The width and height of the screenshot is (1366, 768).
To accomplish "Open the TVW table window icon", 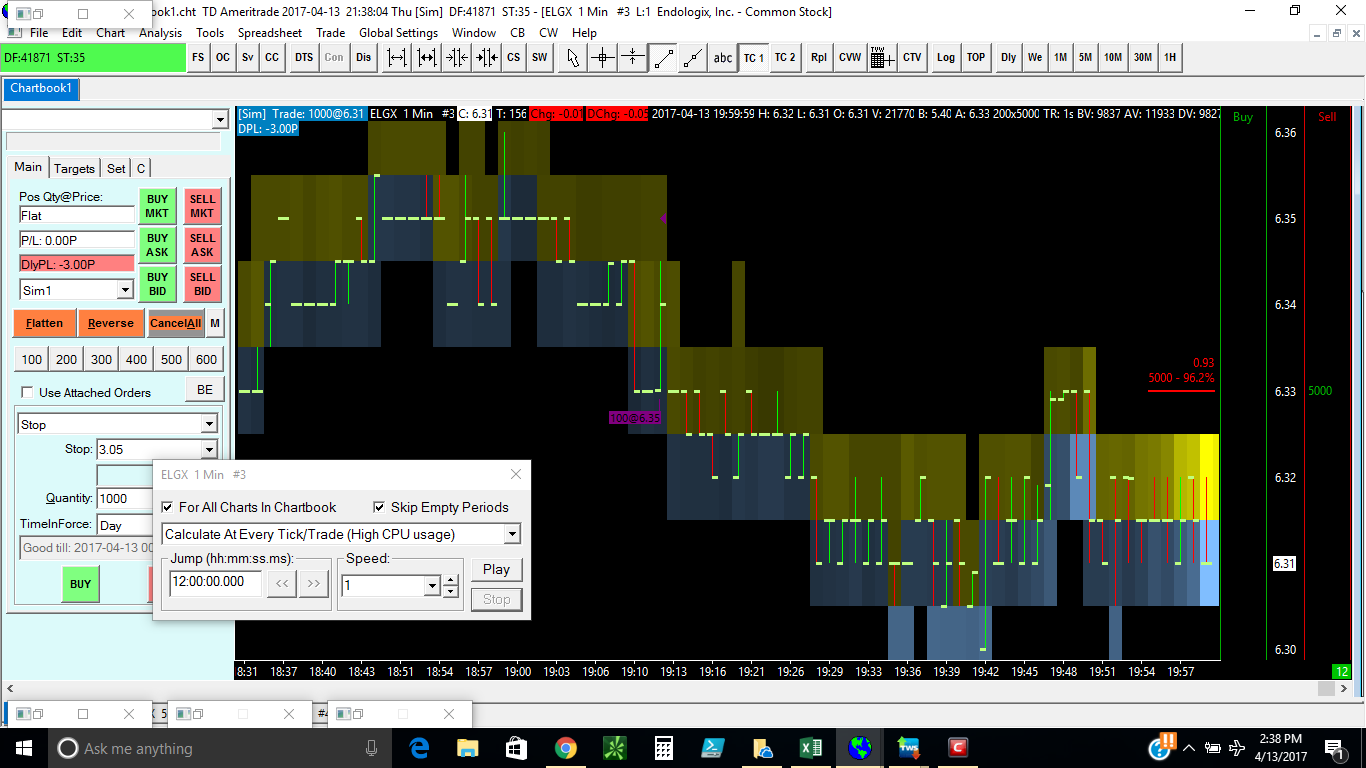I will coord(882,58).
